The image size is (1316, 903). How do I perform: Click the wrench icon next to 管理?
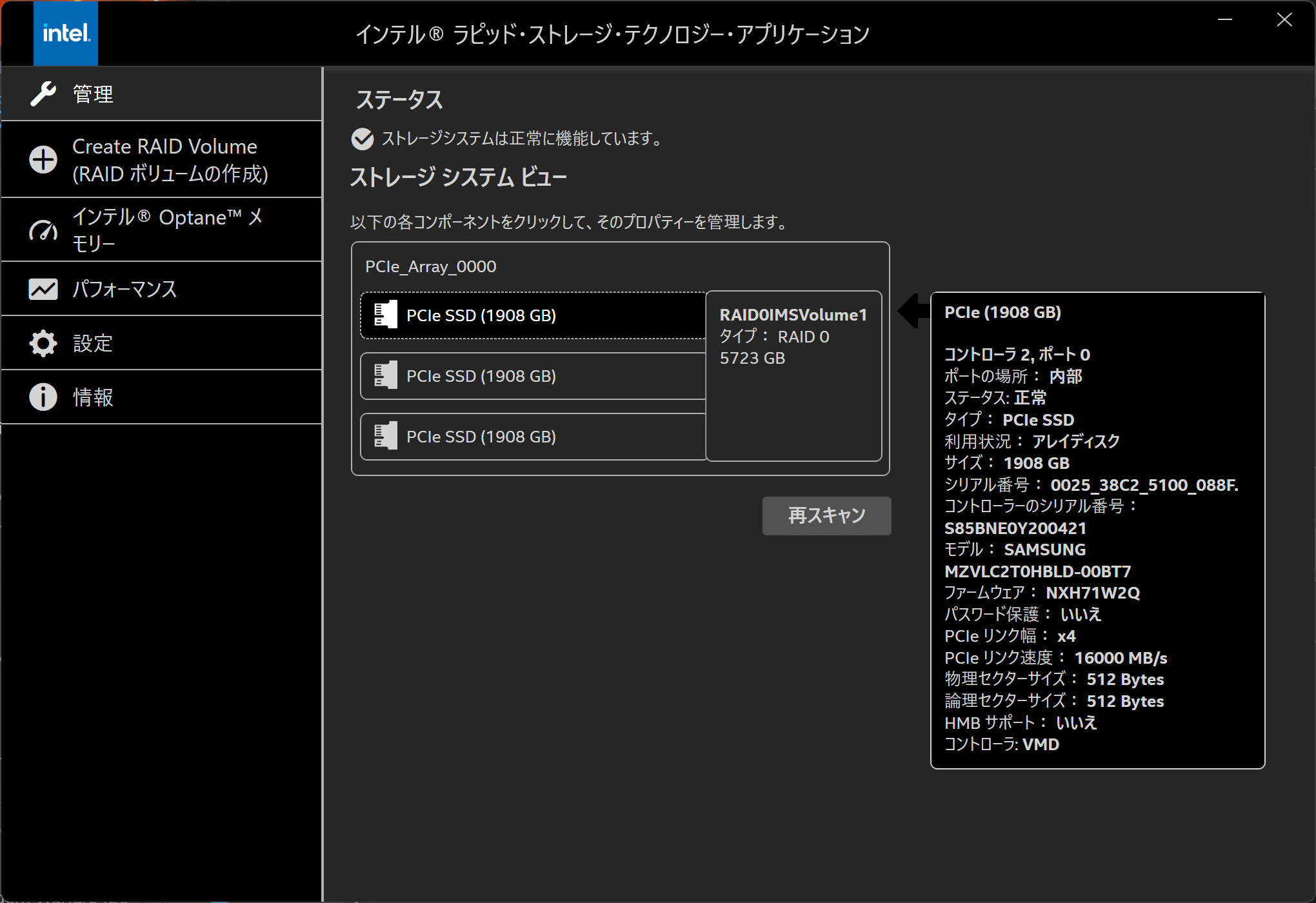pos(43,94)
